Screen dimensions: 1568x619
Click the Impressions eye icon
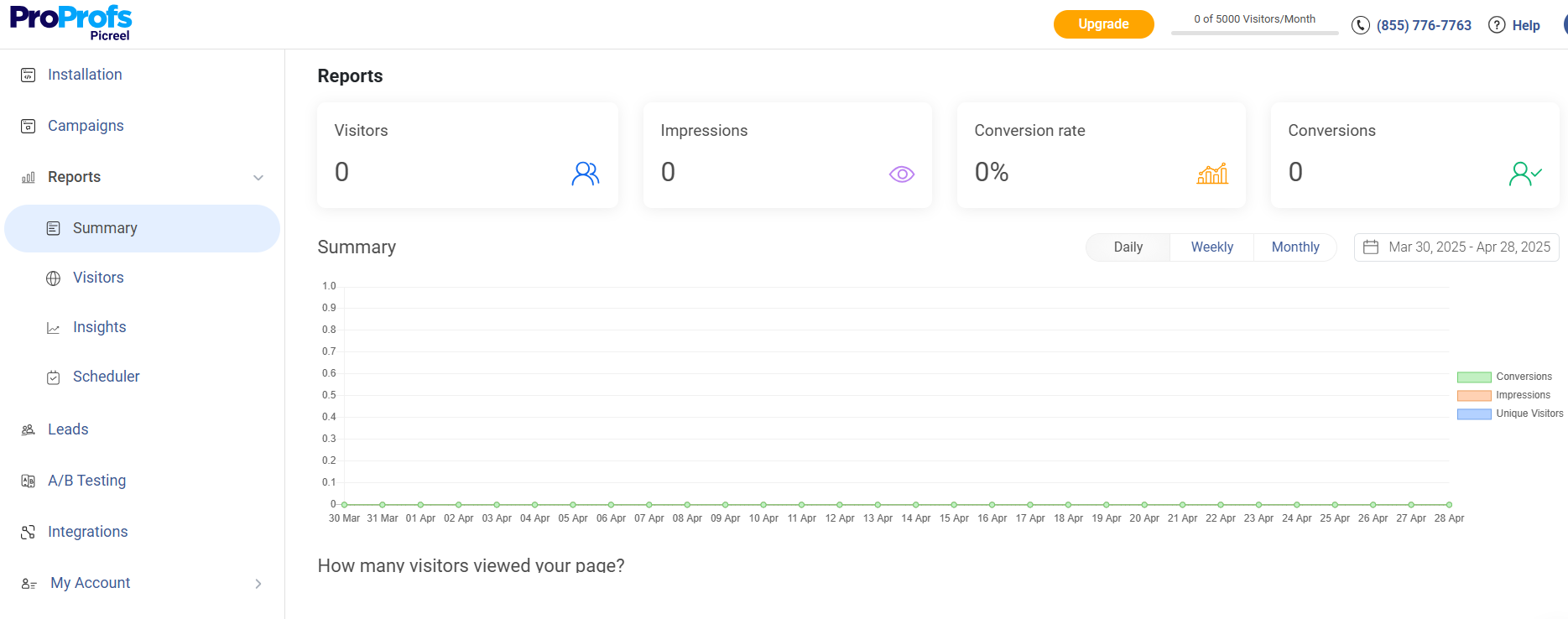point(901,174)
